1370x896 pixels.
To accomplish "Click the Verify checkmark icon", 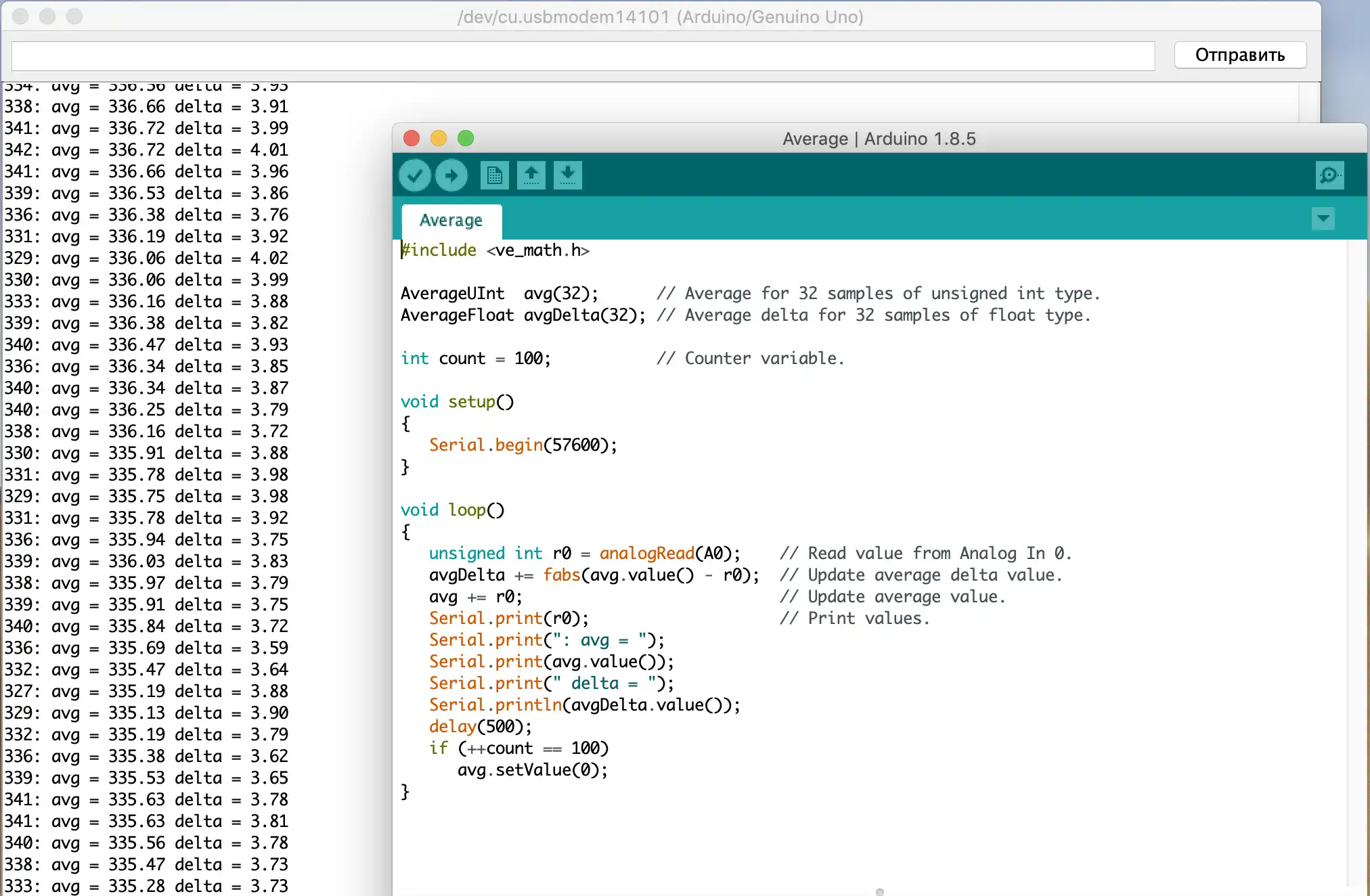I will click(415, 176).
